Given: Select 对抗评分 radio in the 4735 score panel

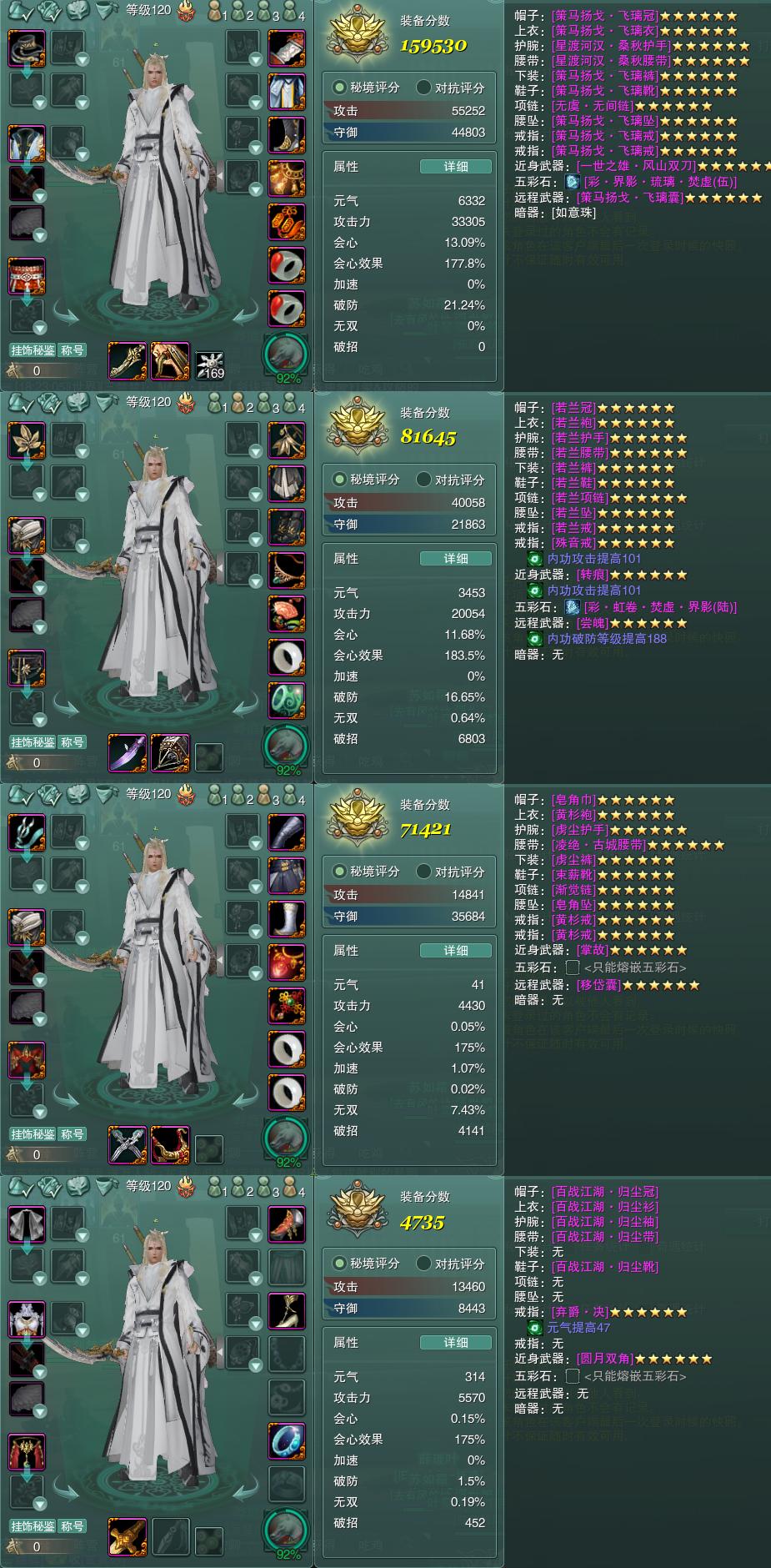Looking at the screenshot, I should click(x=450, y=1264).
